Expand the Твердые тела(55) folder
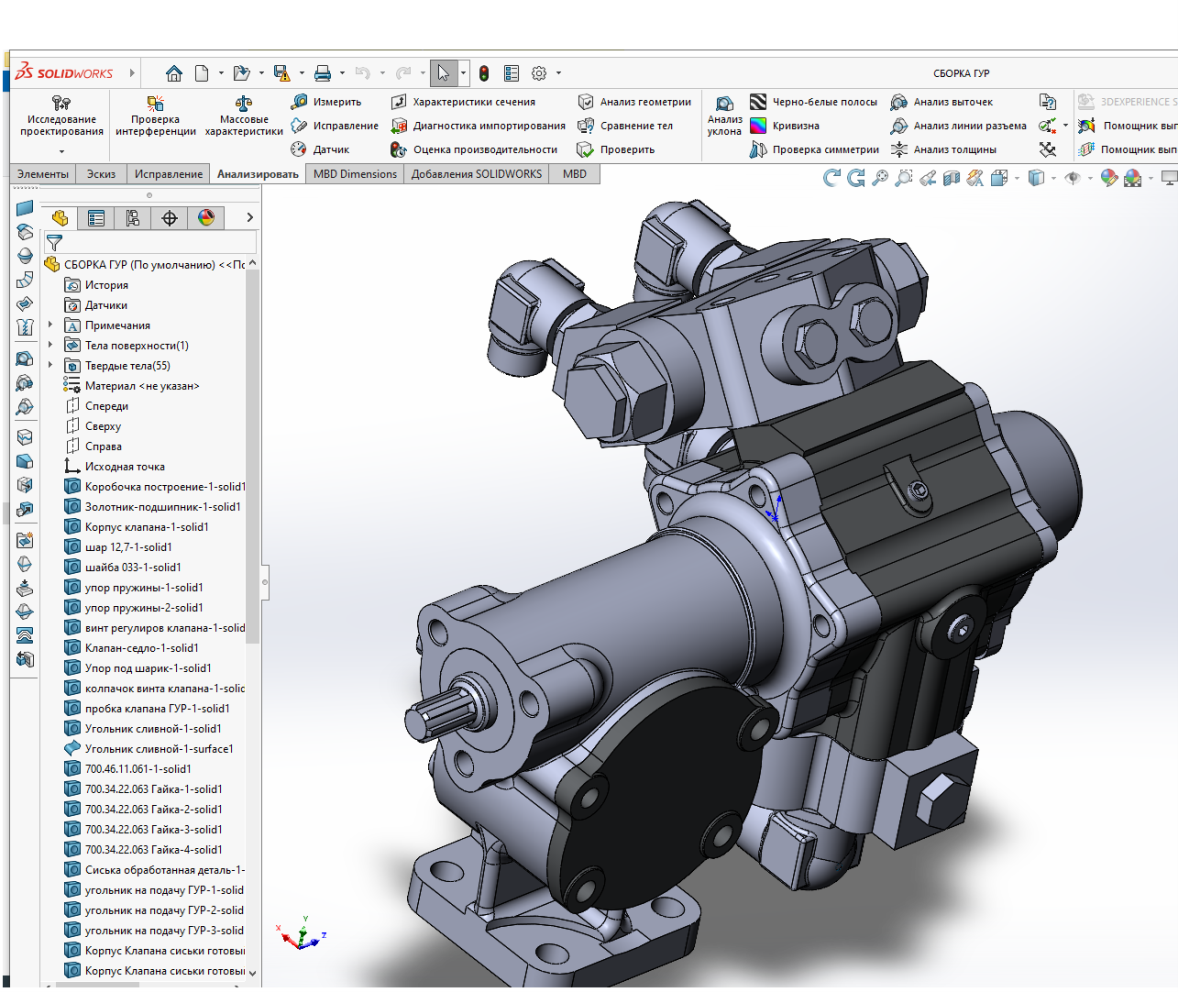 (51, 365)
